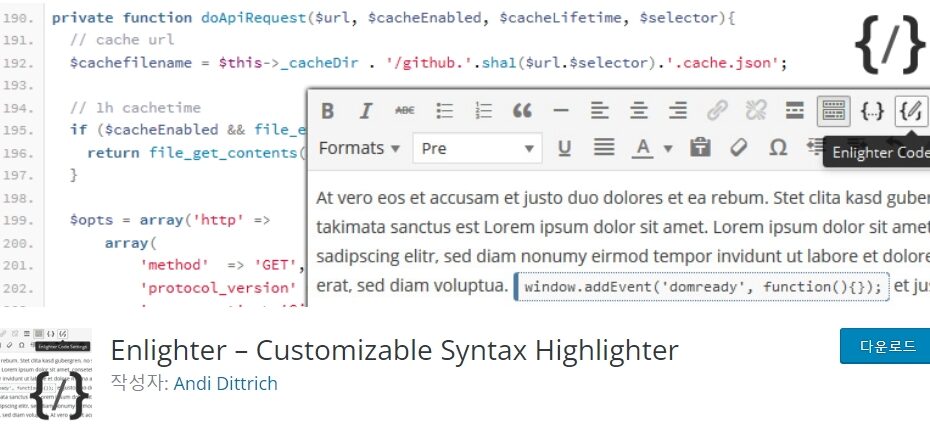
Task: Insert a bulleted list
Action: point(444,111)
